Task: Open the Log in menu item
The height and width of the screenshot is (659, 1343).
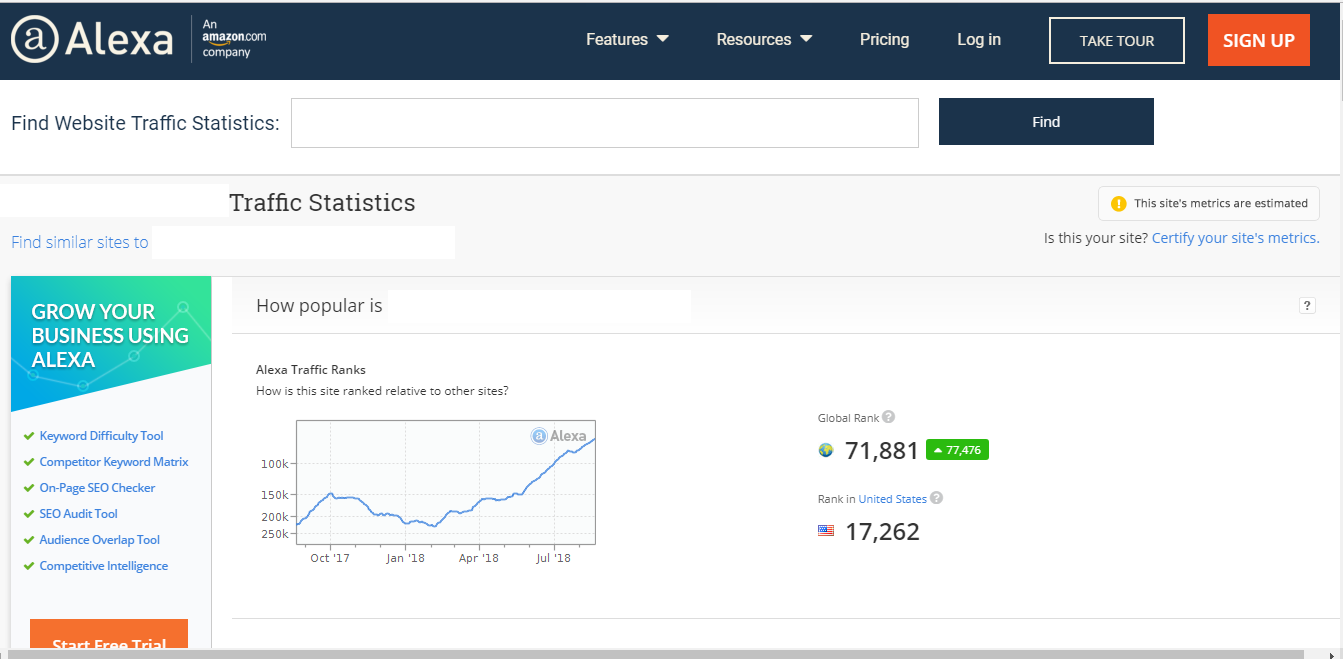Action: [x=978, y=39]
